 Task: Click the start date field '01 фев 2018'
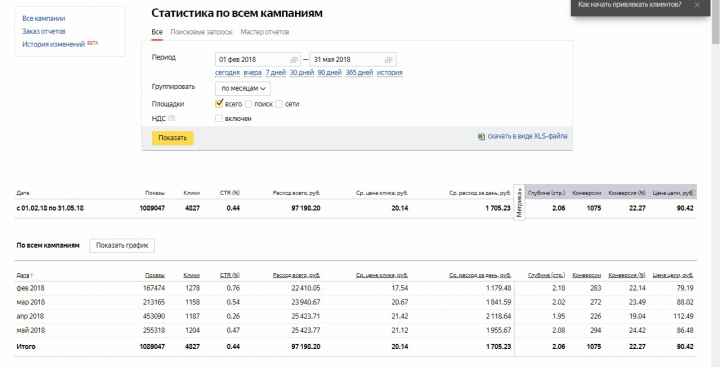258,60
